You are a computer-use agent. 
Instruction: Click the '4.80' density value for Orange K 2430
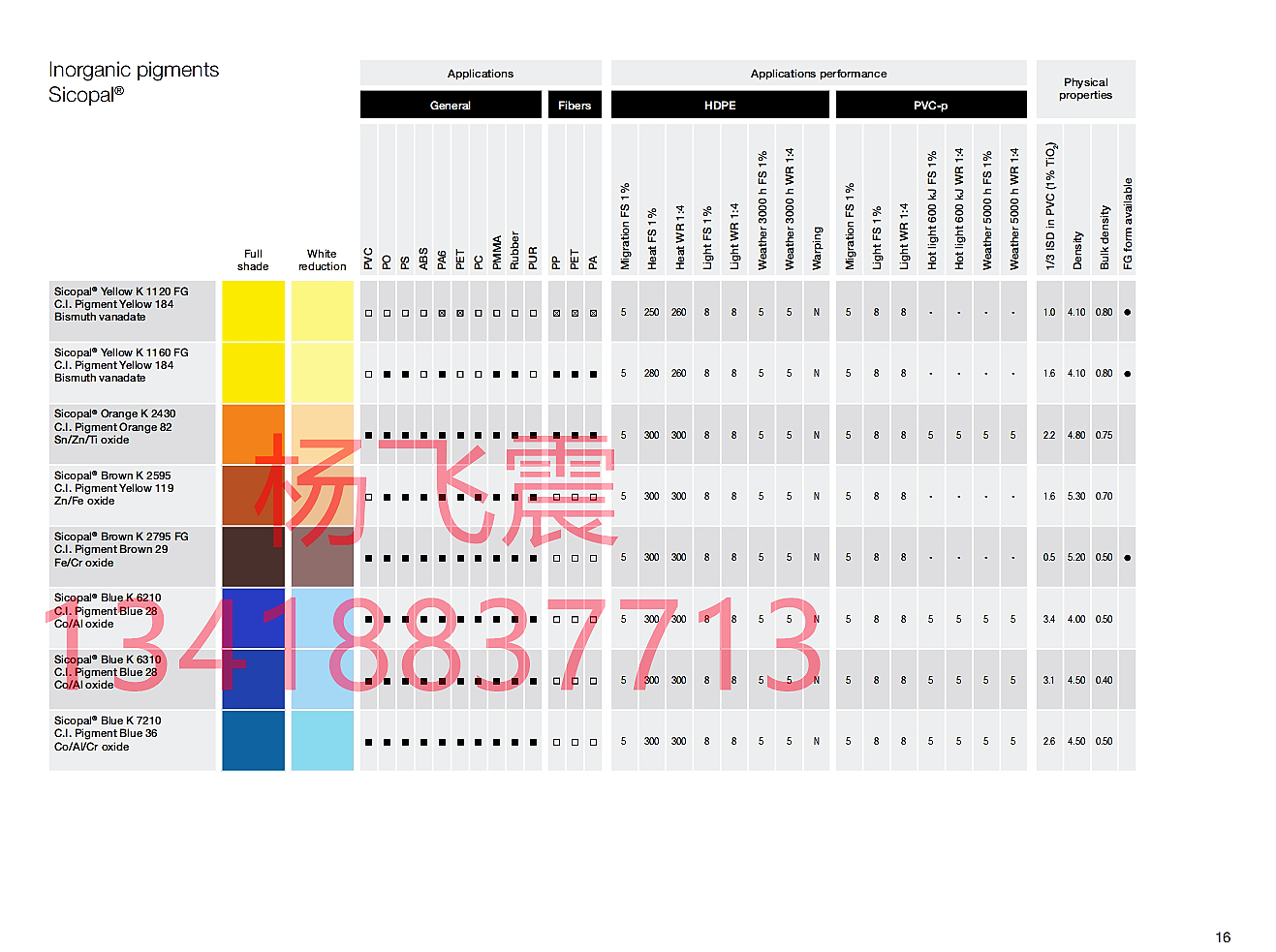point(1076,435)
